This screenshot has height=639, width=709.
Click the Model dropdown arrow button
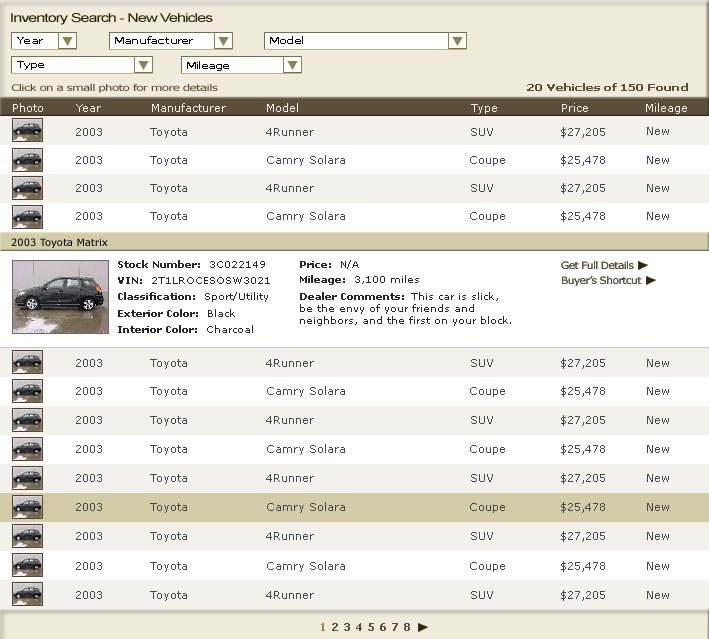click(x=457, y=41)
